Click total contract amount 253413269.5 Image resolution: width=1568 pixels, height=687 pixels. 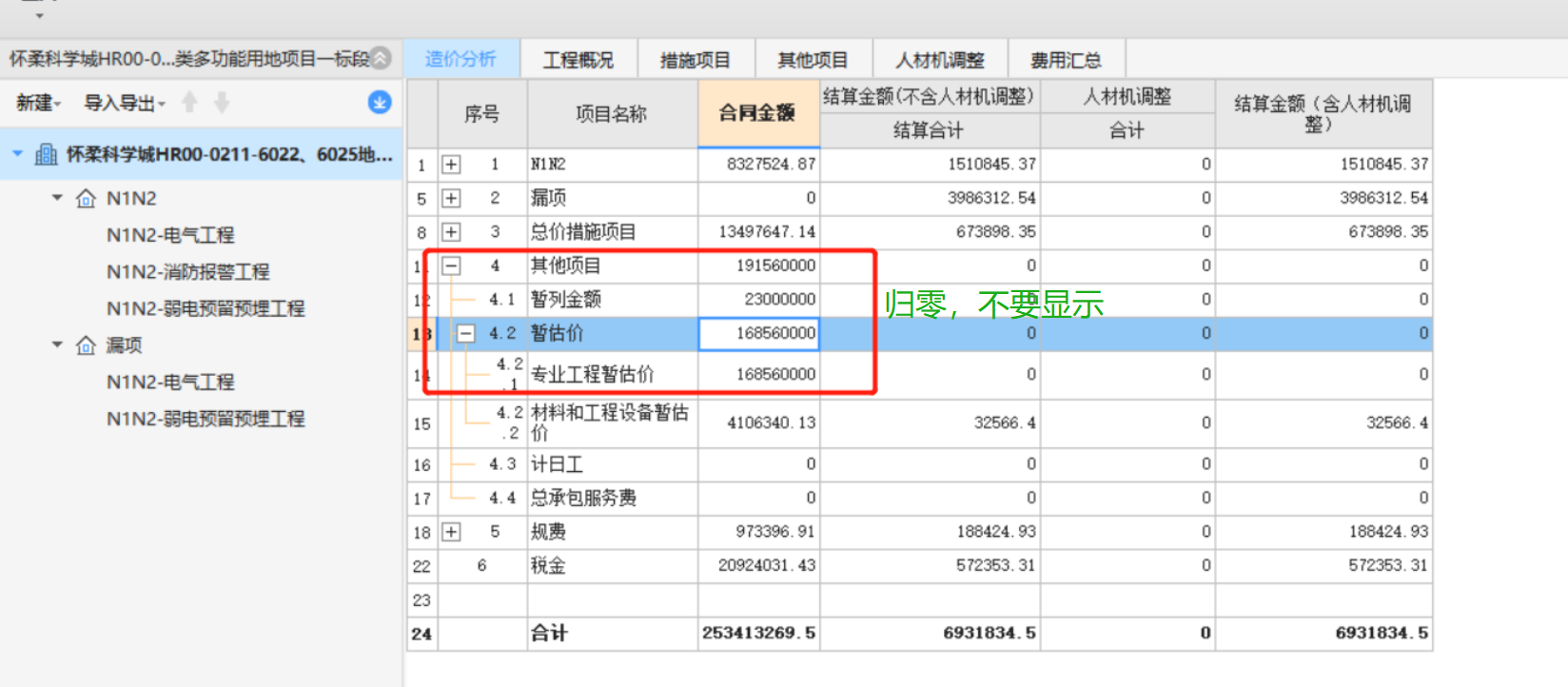click(758, 634)
